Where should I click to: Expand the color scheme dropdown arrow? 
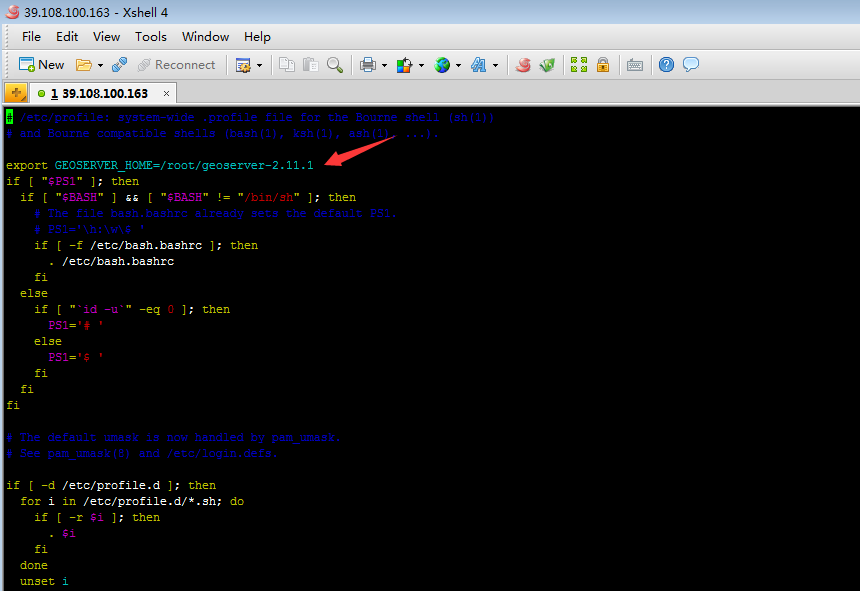tap(421, 65)
